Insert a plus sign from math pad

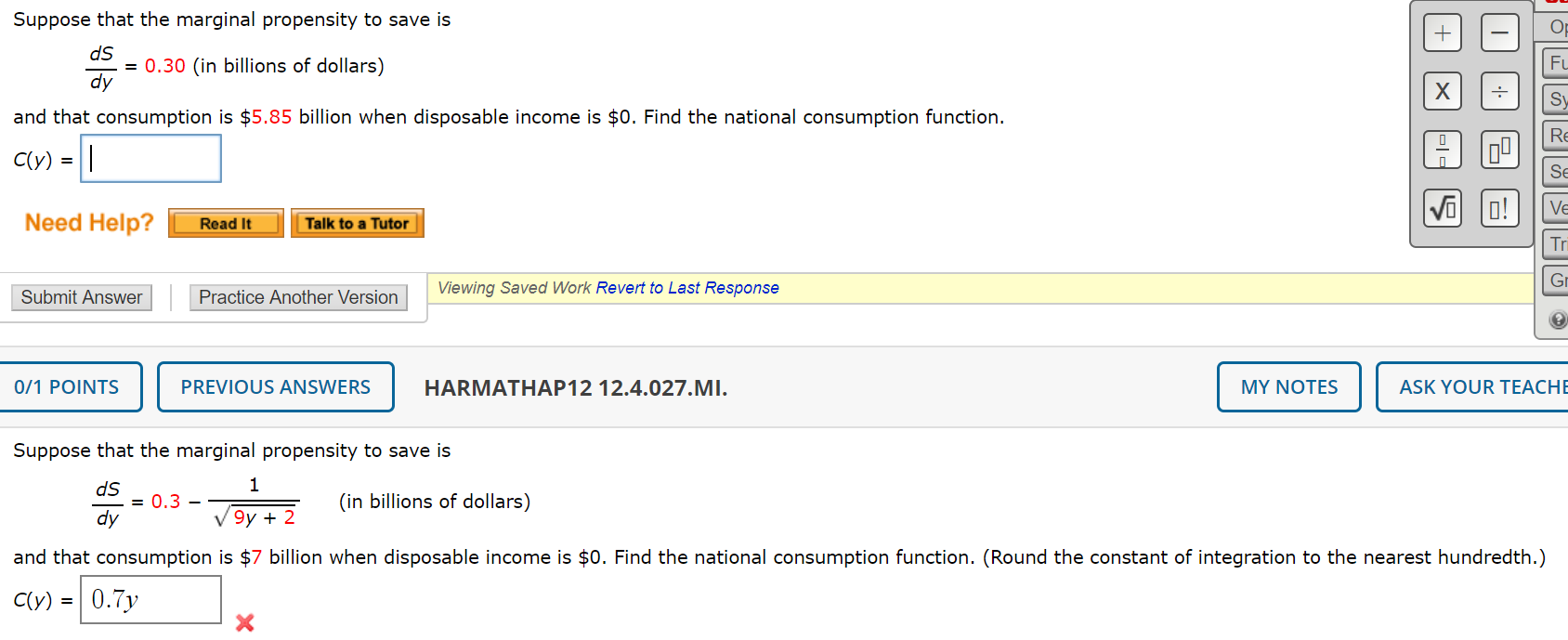(x=1443, y=33)
